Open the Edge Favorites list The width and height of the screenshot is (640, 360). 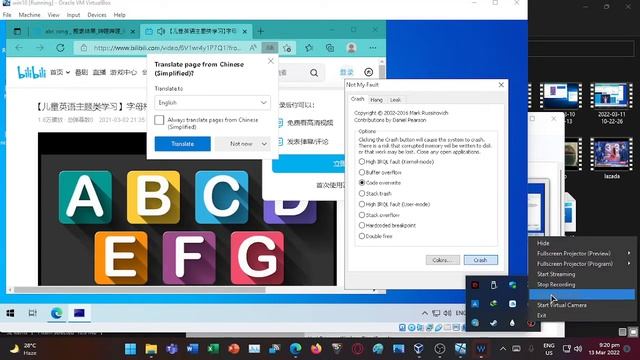click(309, 48)
